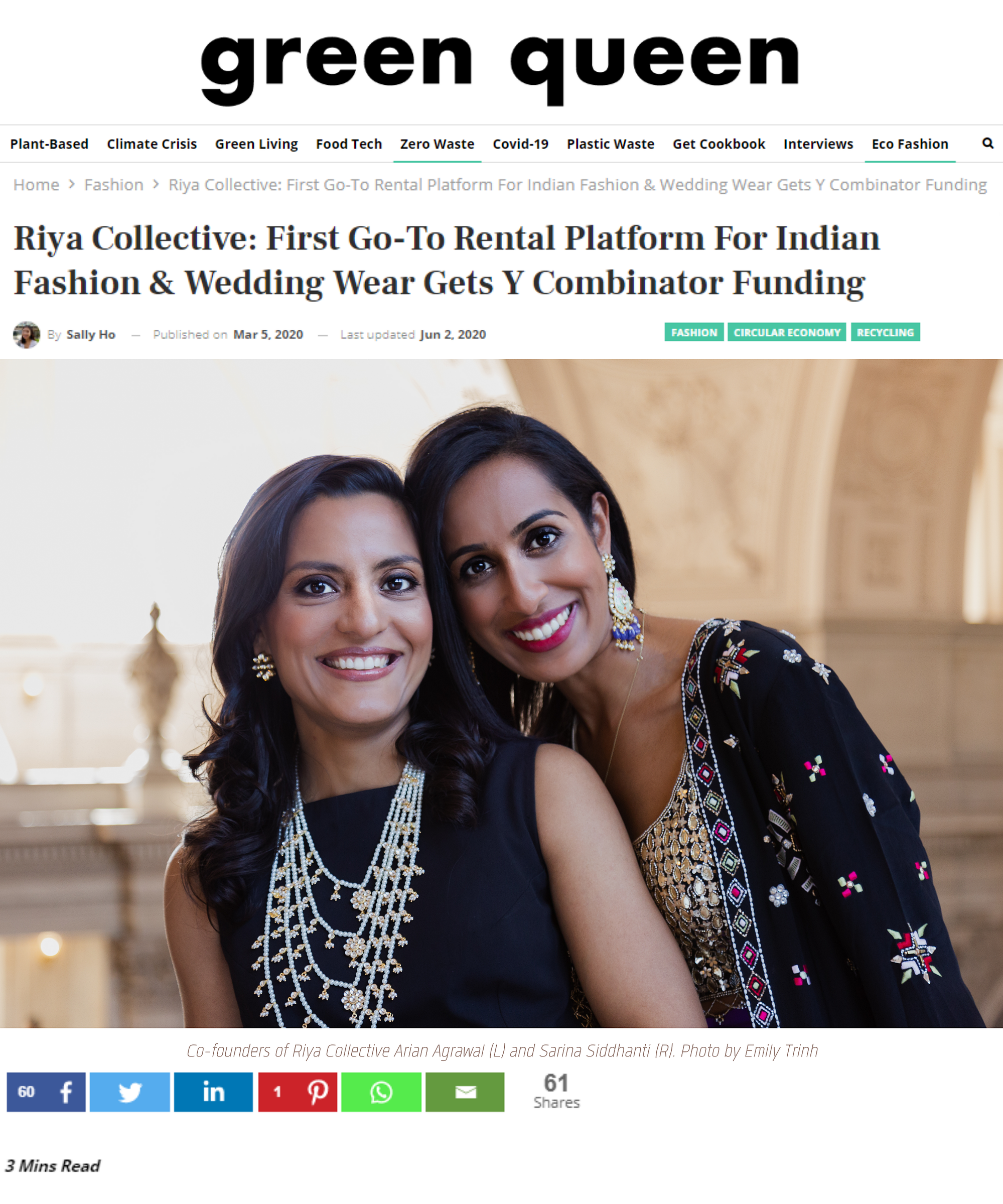Click the Sally Ho author name
This screenshot has height=1204, width=1003.
click(91, 334)
